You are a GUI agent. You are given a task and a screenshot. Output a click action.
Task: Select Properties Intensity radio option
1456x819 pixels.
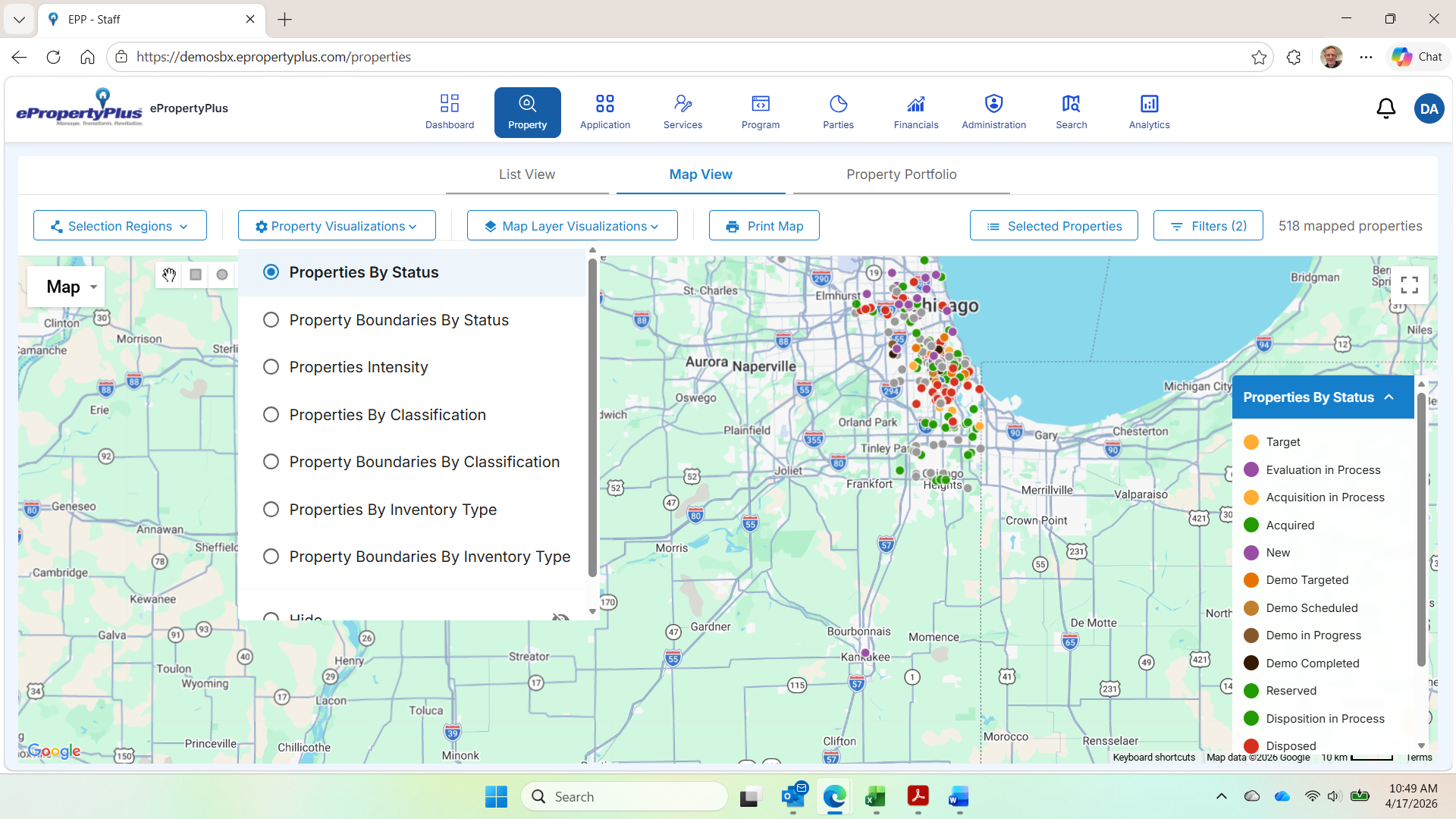click(x=271, y=367)
